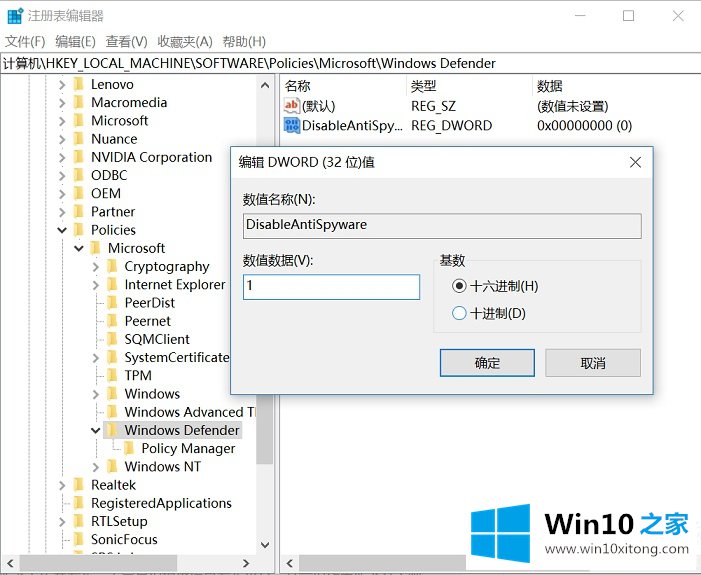Collapse the Policies registry key
701x575 pixels.
click(62, 230)
